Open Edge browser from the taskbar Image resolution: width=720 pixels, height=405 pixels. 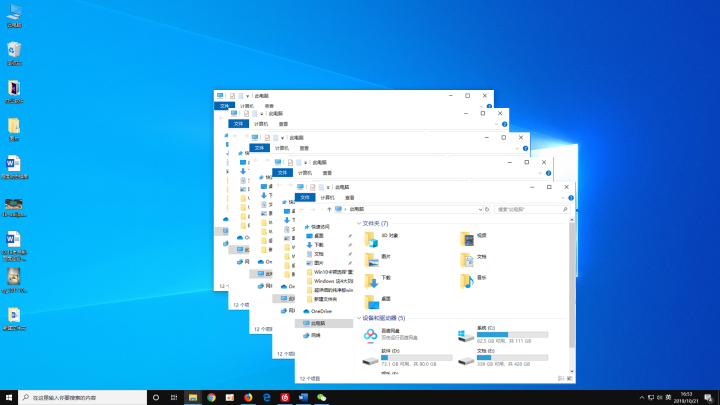tap(266, 398)
